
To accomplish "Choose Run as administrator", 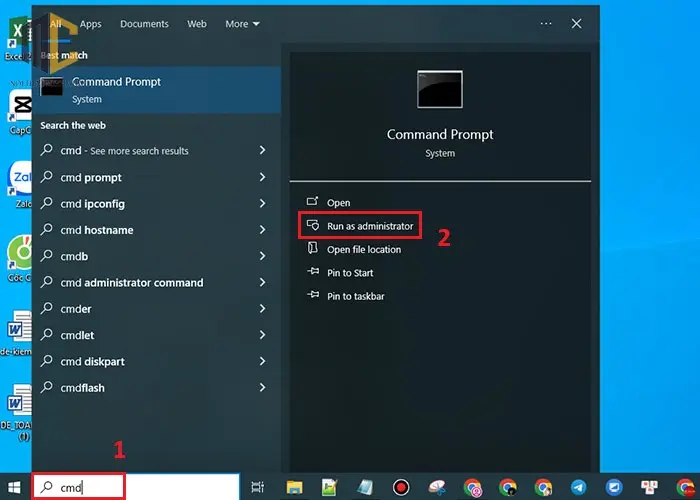I will click(360, 226).
